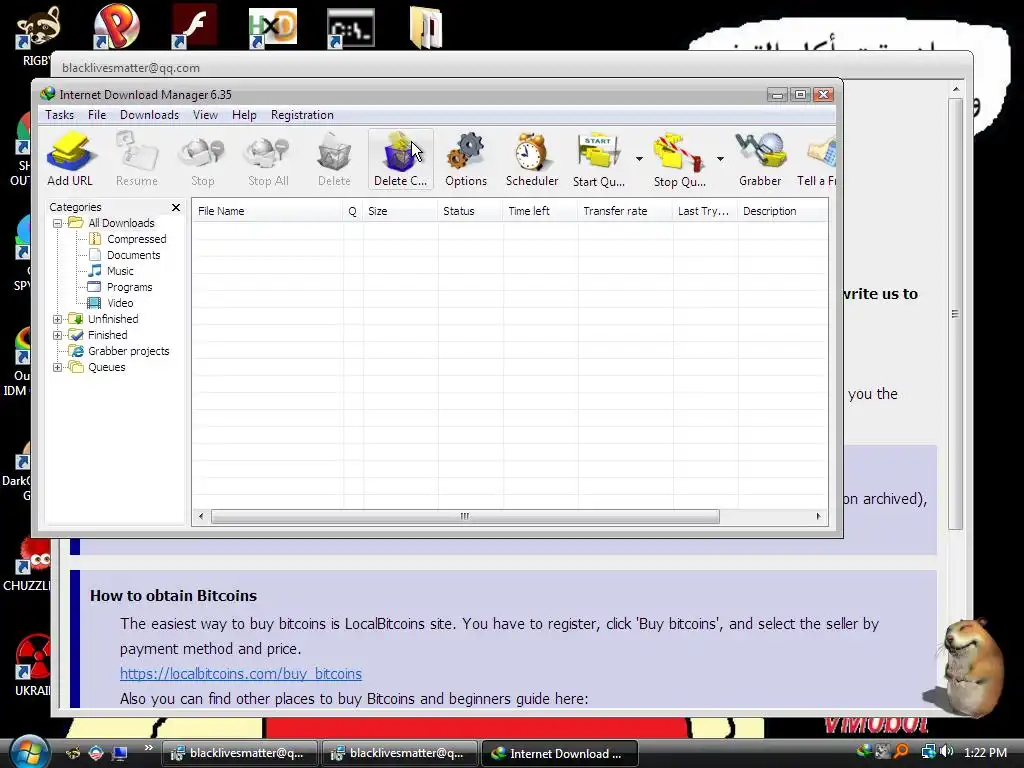The height and width of the screenshot is (768, 1024).
Task: Close the Categories panel
Action: [x=176, y=208]
